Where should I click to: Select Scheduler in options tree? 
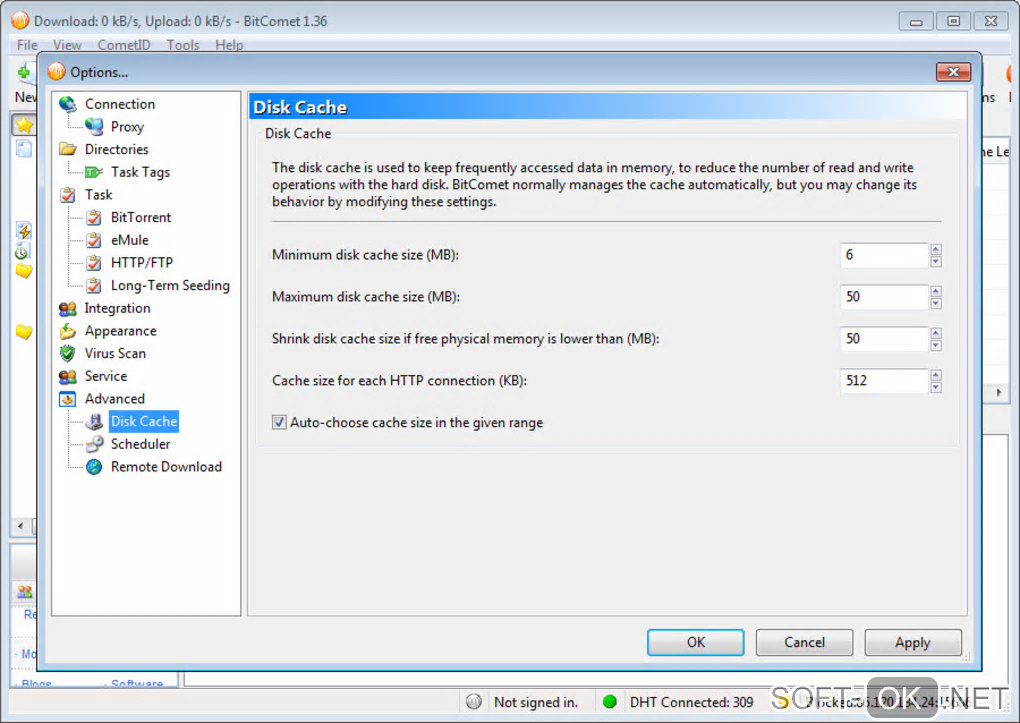click(141, 444)
